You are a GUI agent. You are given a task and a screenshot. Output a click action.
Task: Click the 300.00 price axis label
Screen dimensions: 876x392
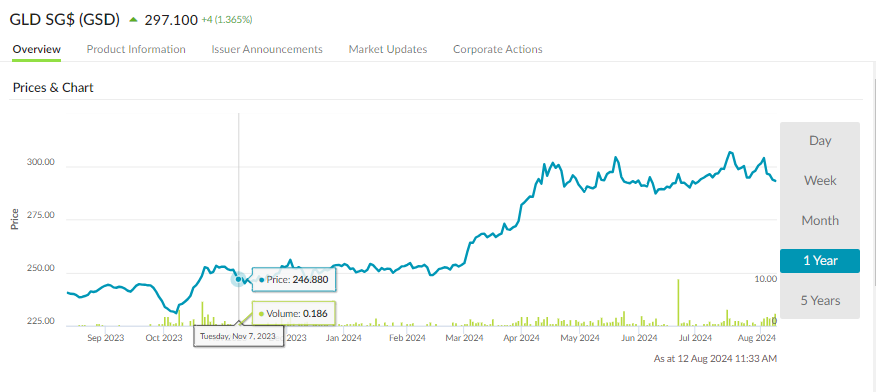[x=40, y=162]
